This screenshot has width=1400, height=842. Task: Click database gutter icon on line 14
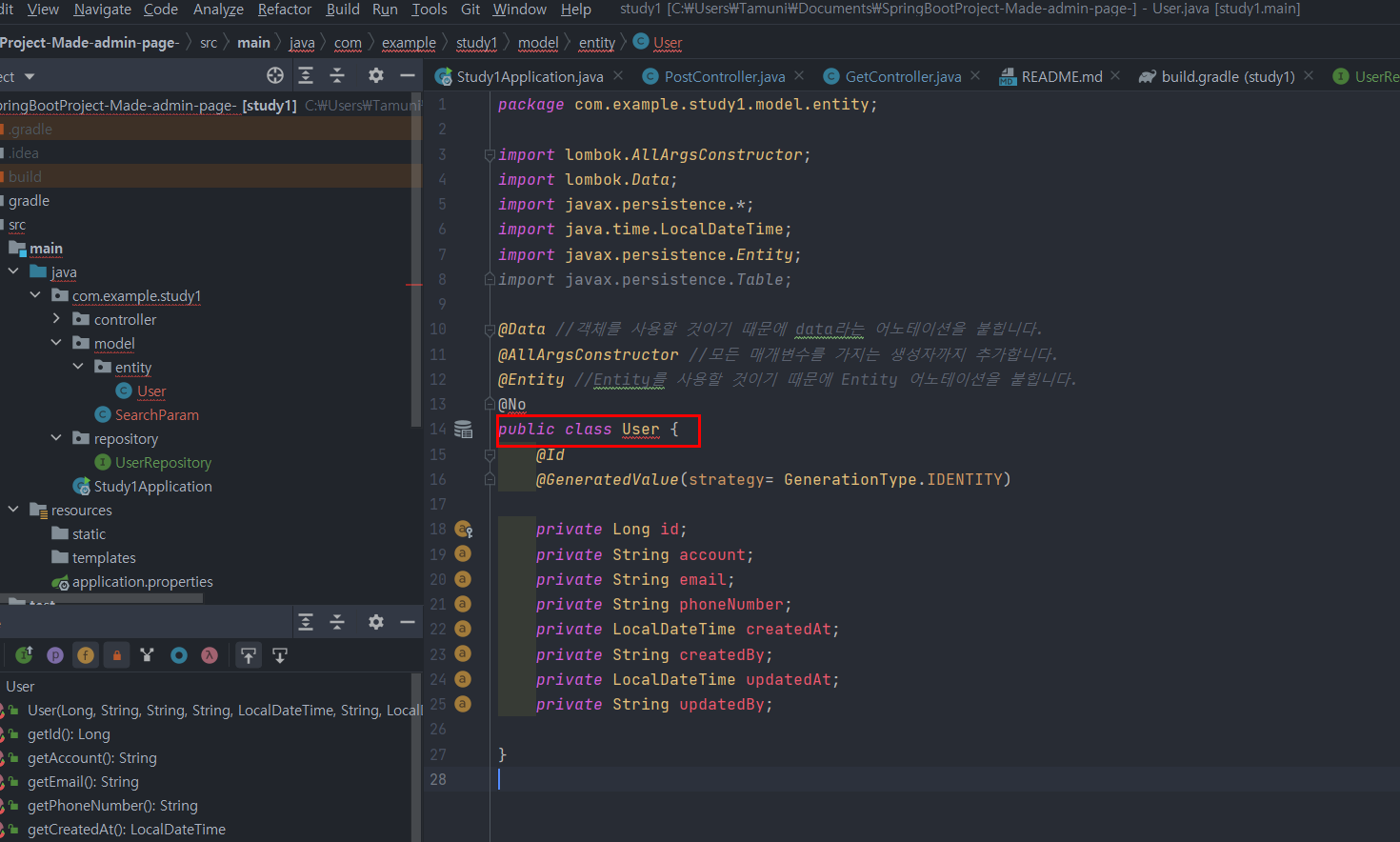click(x=464, y=430)
